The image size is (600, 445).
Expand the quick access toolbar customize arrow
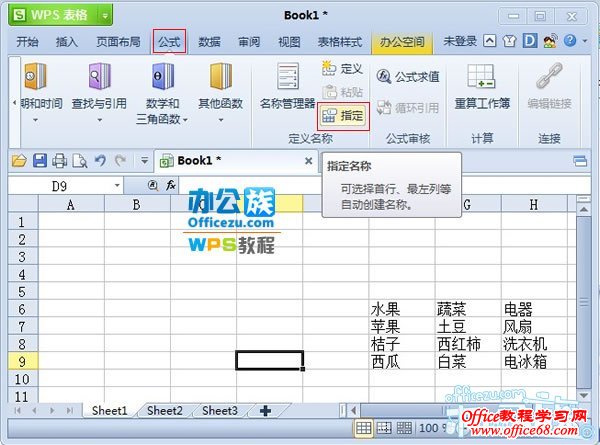[x=144, y=161]
